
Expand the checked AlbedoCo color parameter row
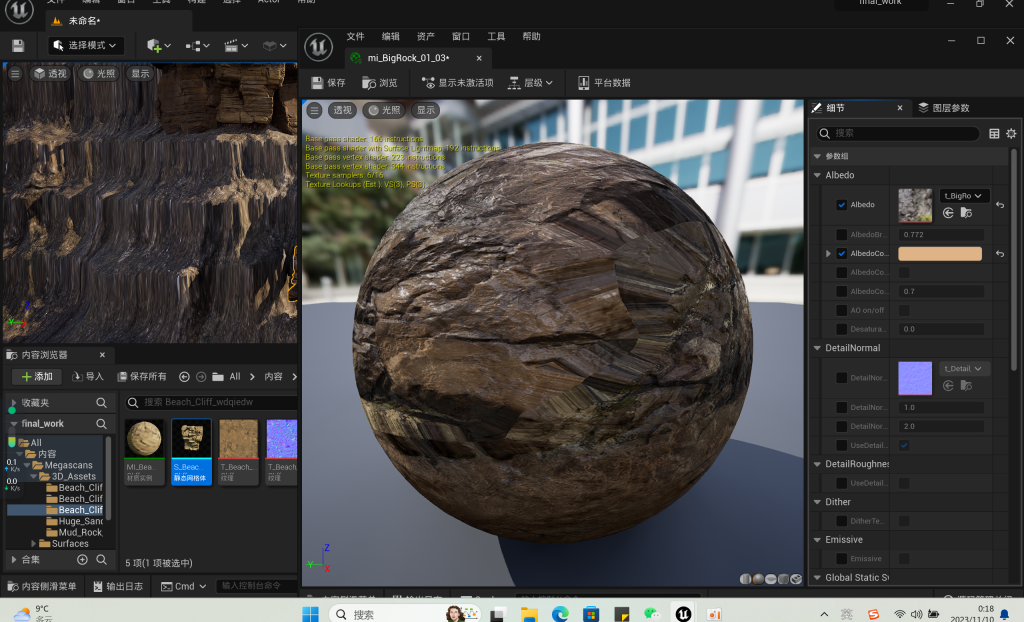click(x=828, y=254)
